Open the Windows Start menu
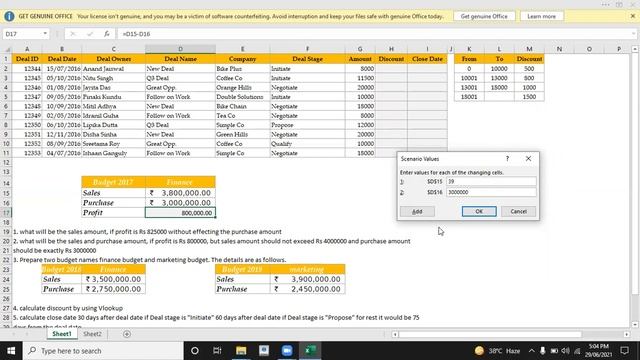This screenshot has width=640, height=360. tap(11, 351)
